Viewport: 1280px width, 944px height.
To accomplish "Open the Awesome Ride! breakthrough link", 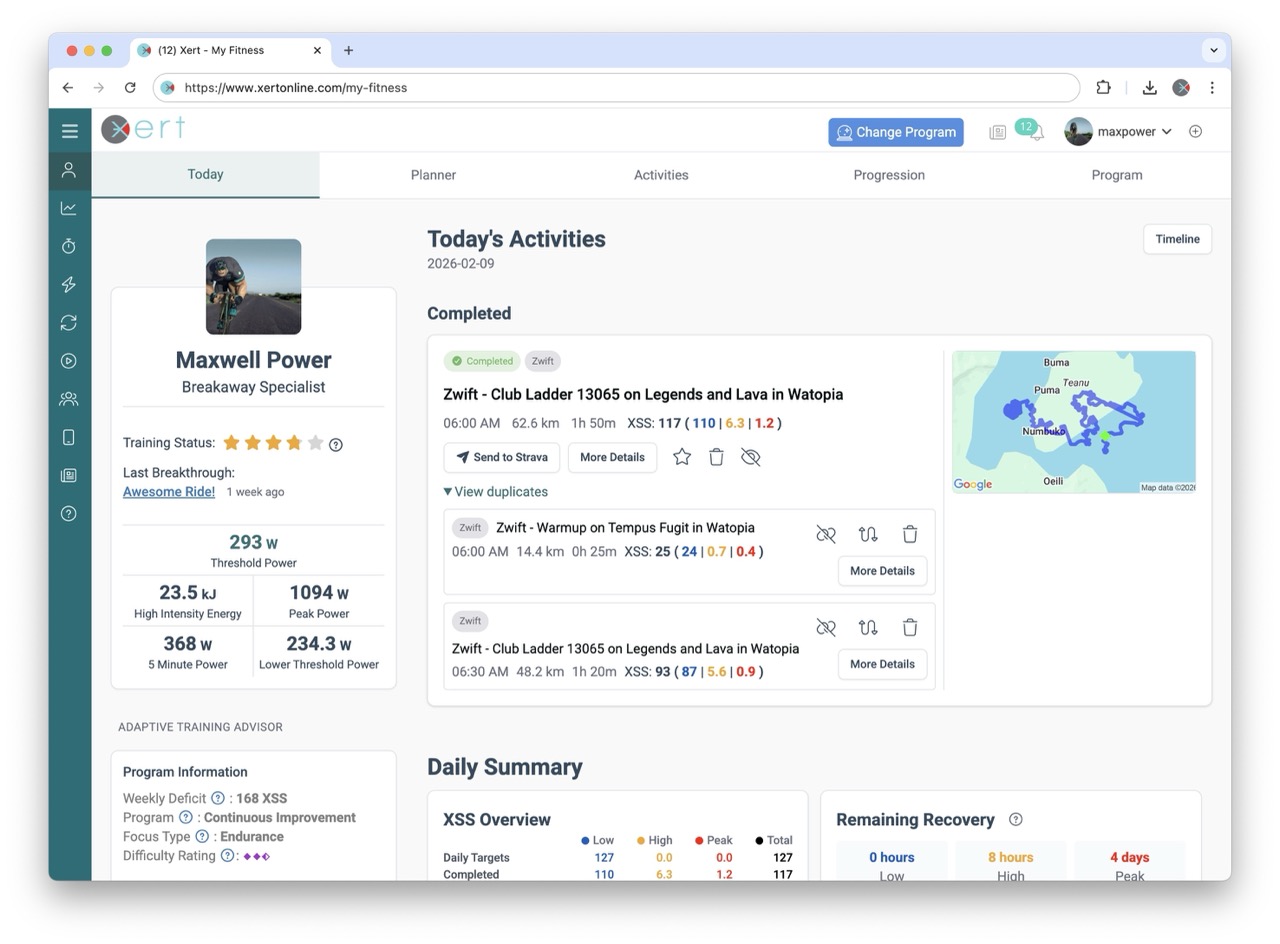I will pos(168,492).
